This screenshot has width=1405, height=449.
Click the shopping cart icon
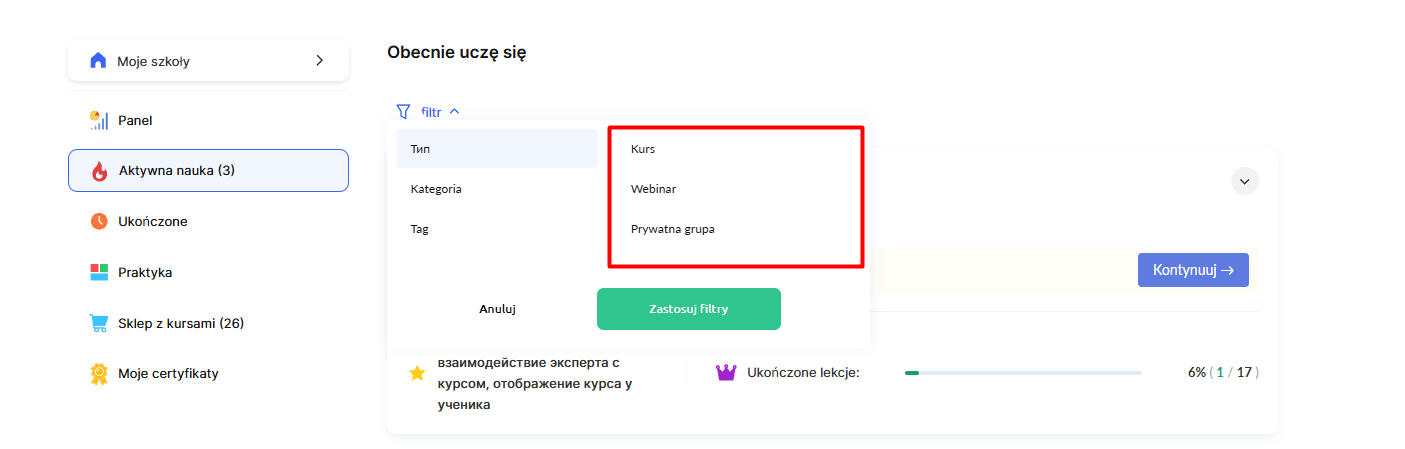(99, 323)
